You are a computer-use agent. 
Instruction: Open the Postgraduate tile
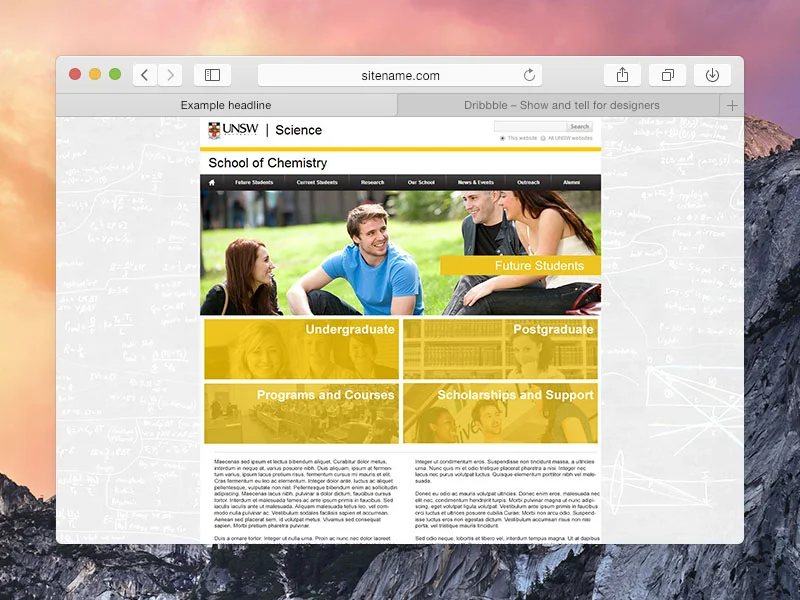click(x=501, y=349)
